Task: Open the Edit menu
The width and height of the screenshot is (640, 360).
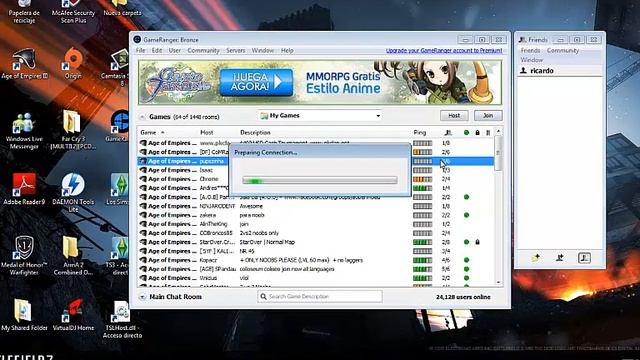Action: [x=157, y=51]
